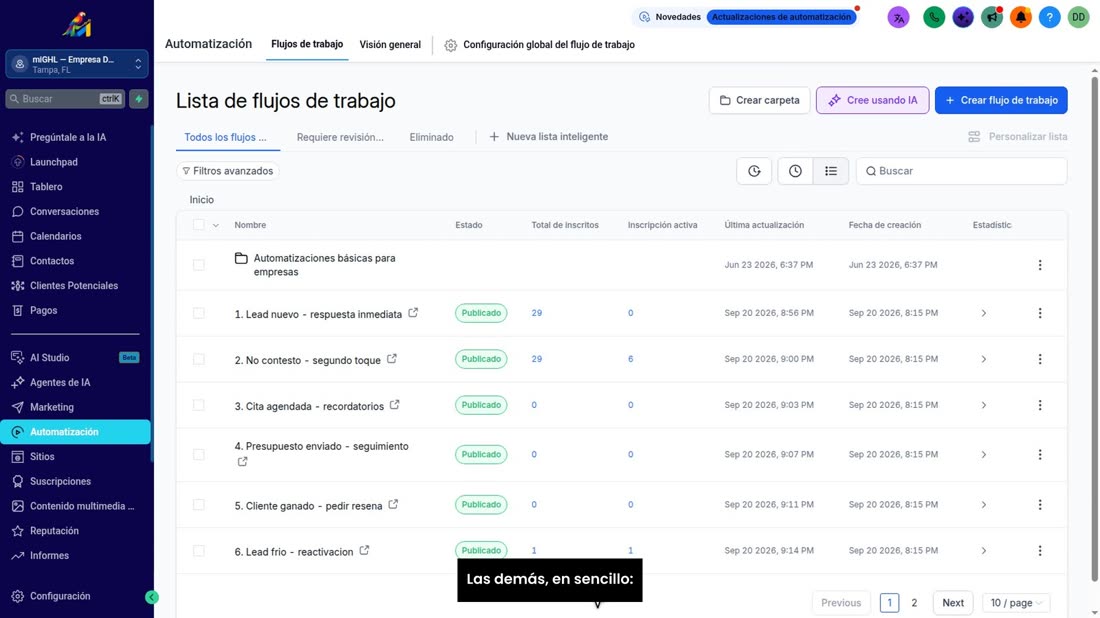Viewport: 1100px width, 618px height.
Task: Click the clock view icon
Action: click(x=795, y=171)
